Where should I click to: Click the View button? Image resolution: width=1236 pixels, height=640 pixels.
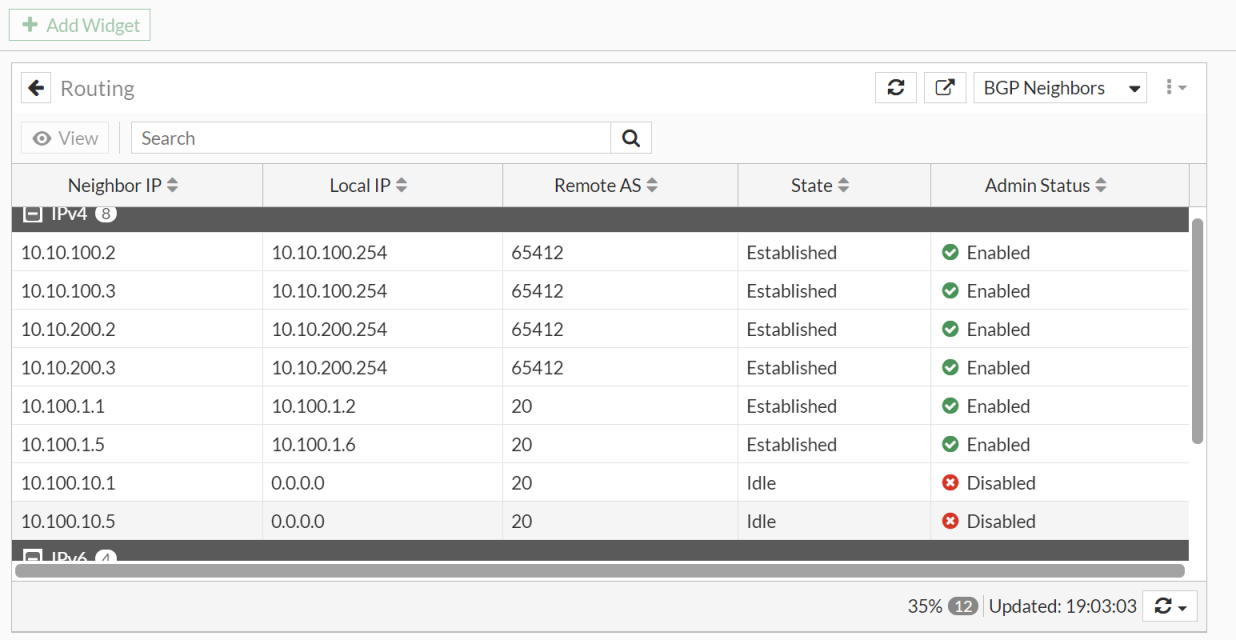pyautogui.click(x=65, y=138)
